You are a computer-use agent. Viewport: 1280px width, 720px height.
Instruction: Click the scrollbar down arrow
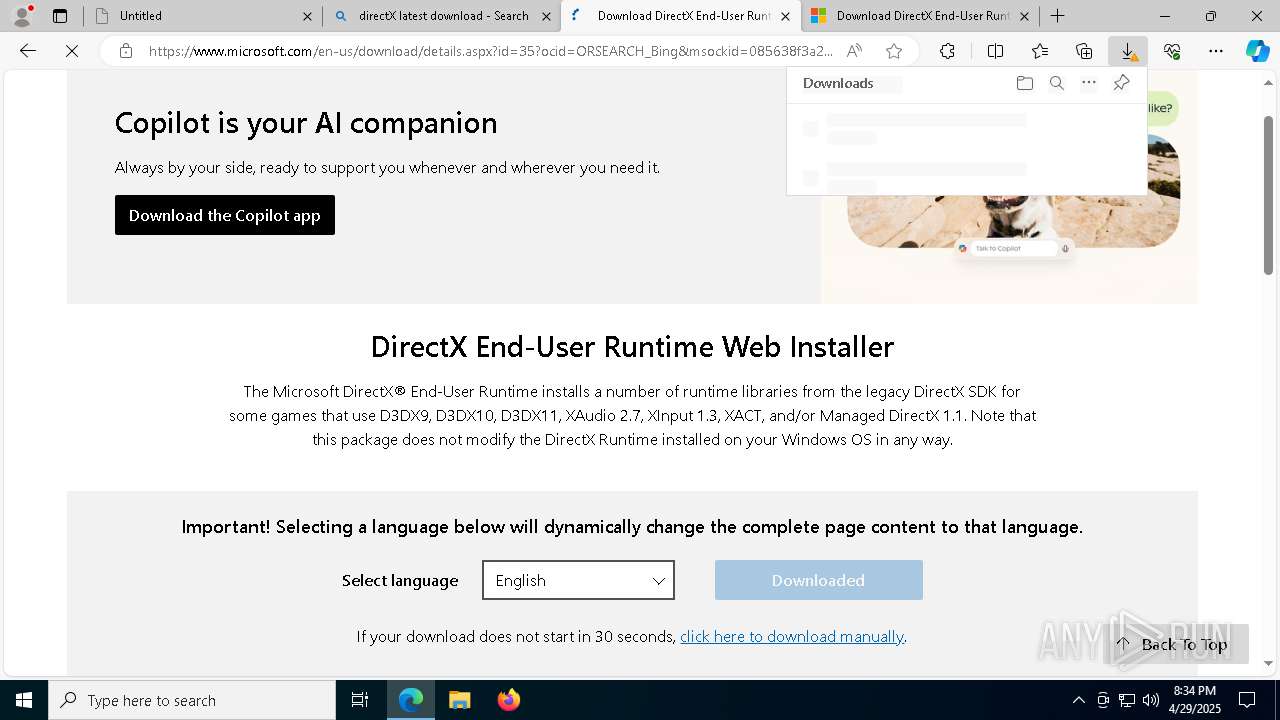pyautogui.click(x=1269, y=663)
